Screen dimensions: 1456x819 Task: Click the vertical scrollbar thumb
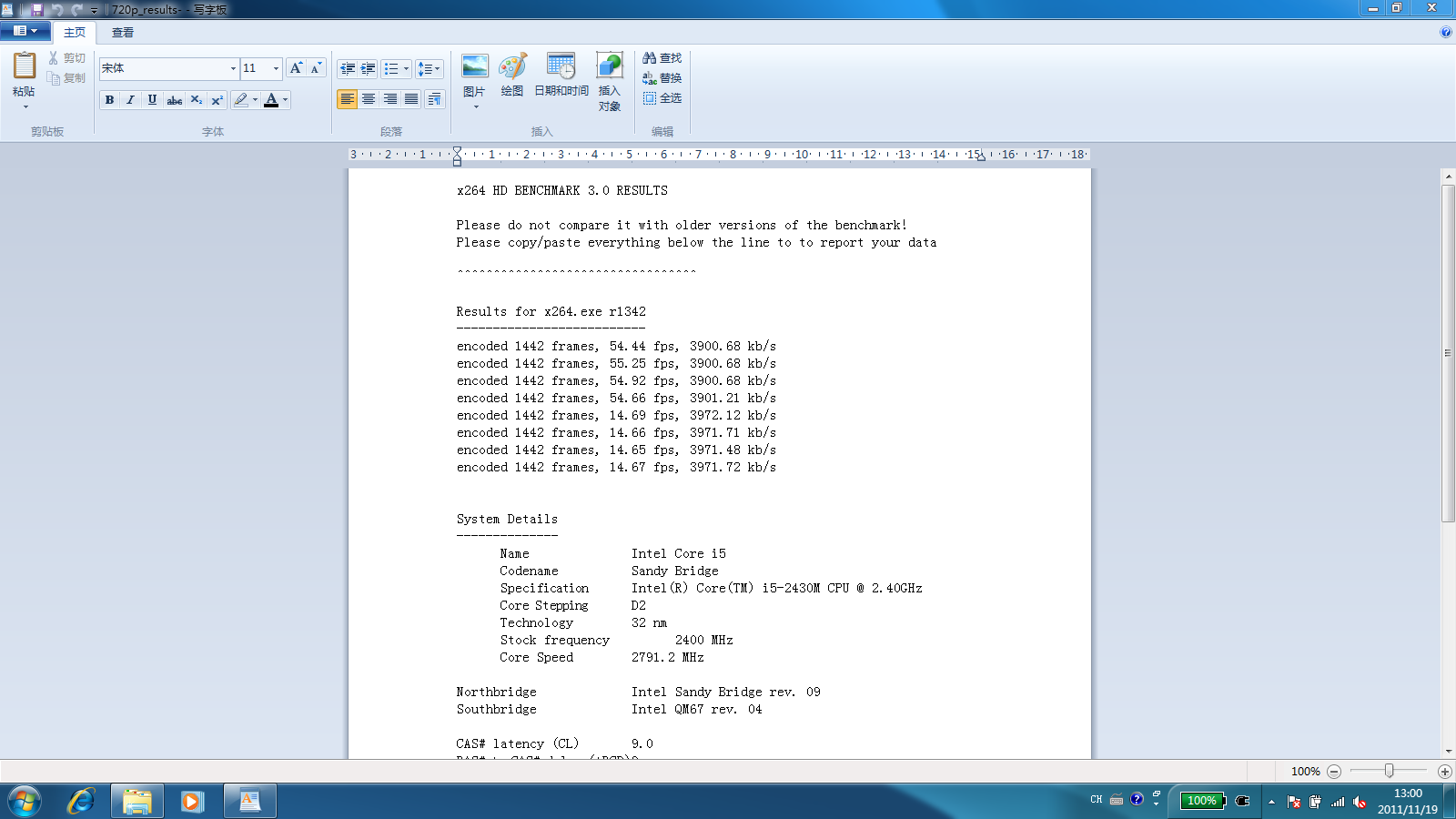coord(1448,353)
